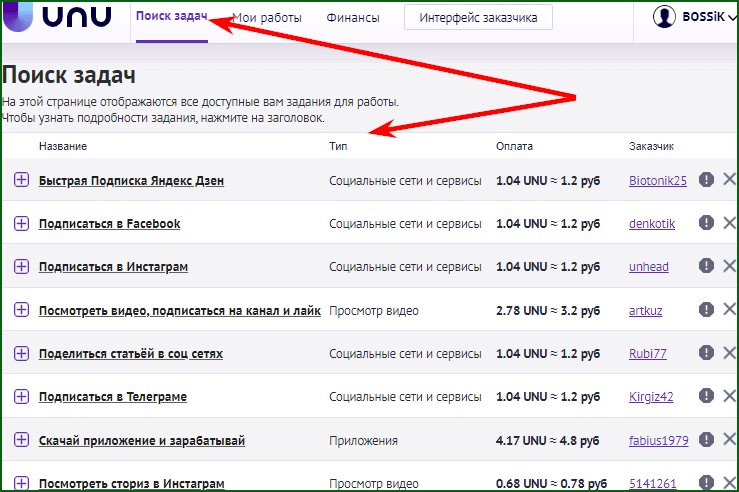Report the Подписаться в Телеграме task

click(706, 396)
